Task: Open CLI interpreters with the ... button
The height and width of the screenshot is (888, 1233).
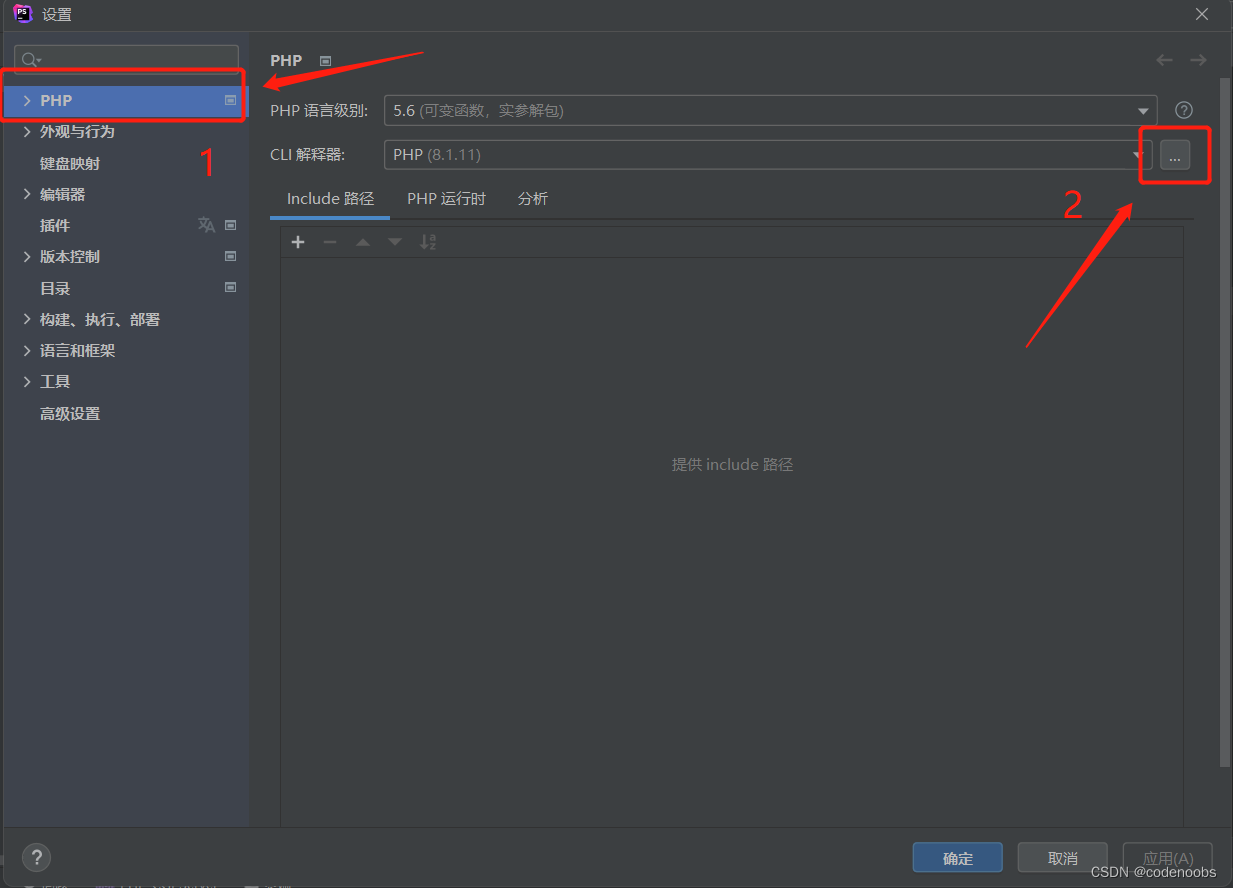Action: (x=1175, y=155)
